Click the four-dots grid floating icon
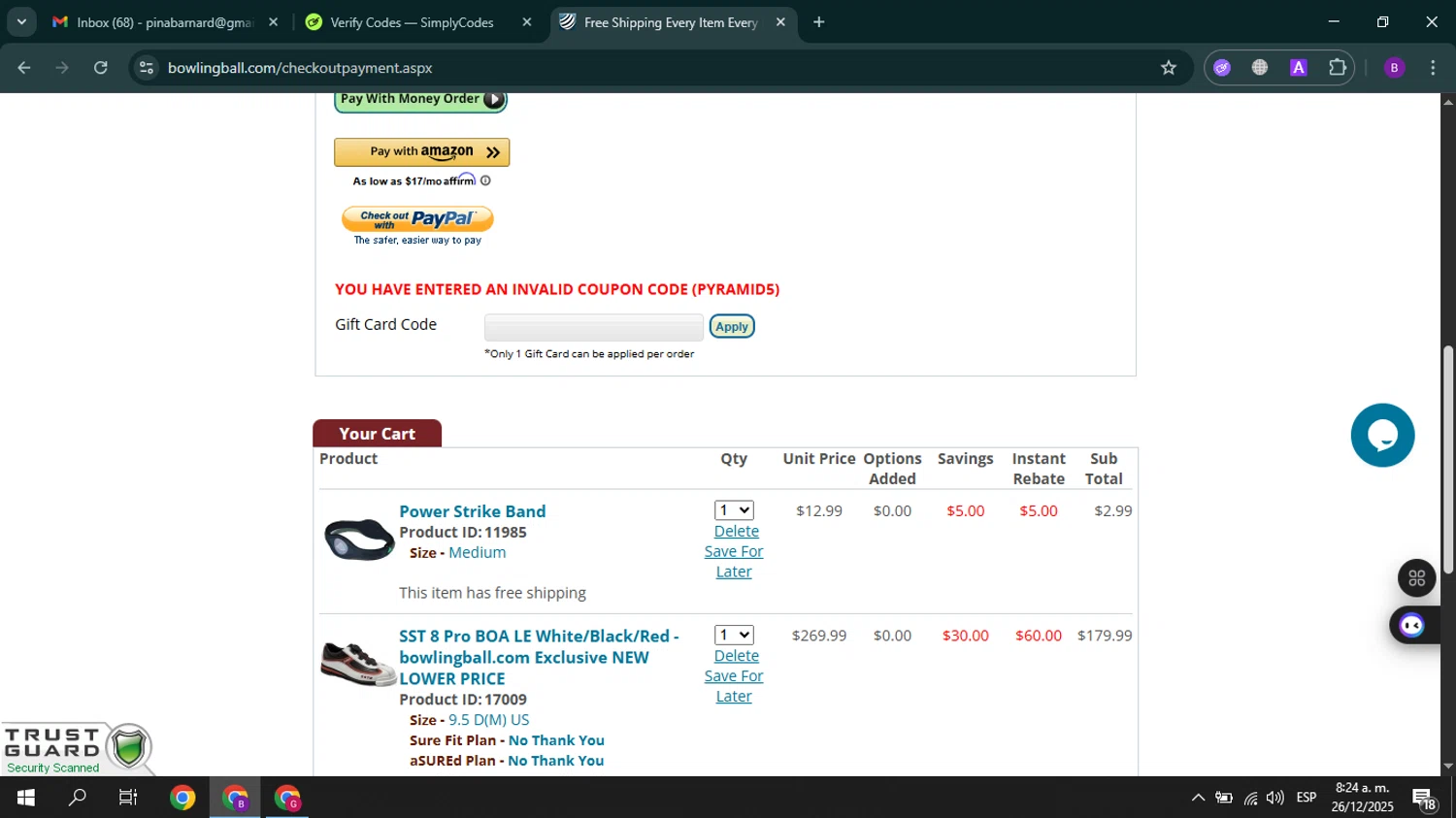This screenshot has width=1456, height=818. pyautogui.click(x=1417, y=578)
